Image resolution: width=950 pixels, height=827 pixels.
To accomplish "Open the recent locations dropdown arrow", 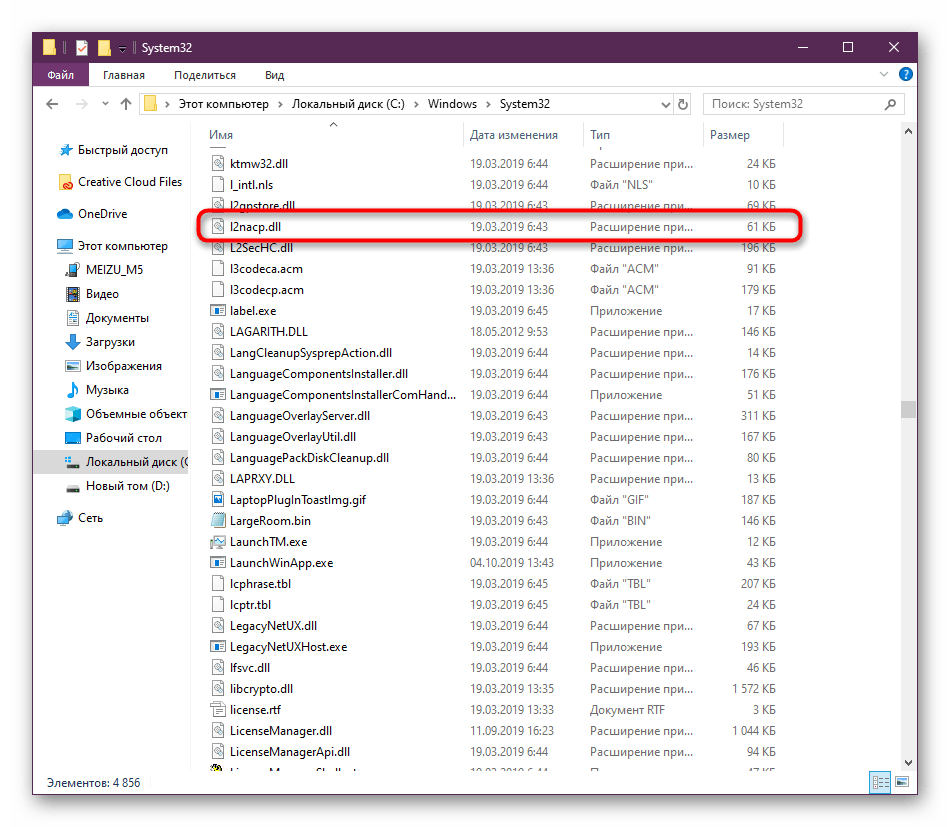I will [x=103, y=104].
